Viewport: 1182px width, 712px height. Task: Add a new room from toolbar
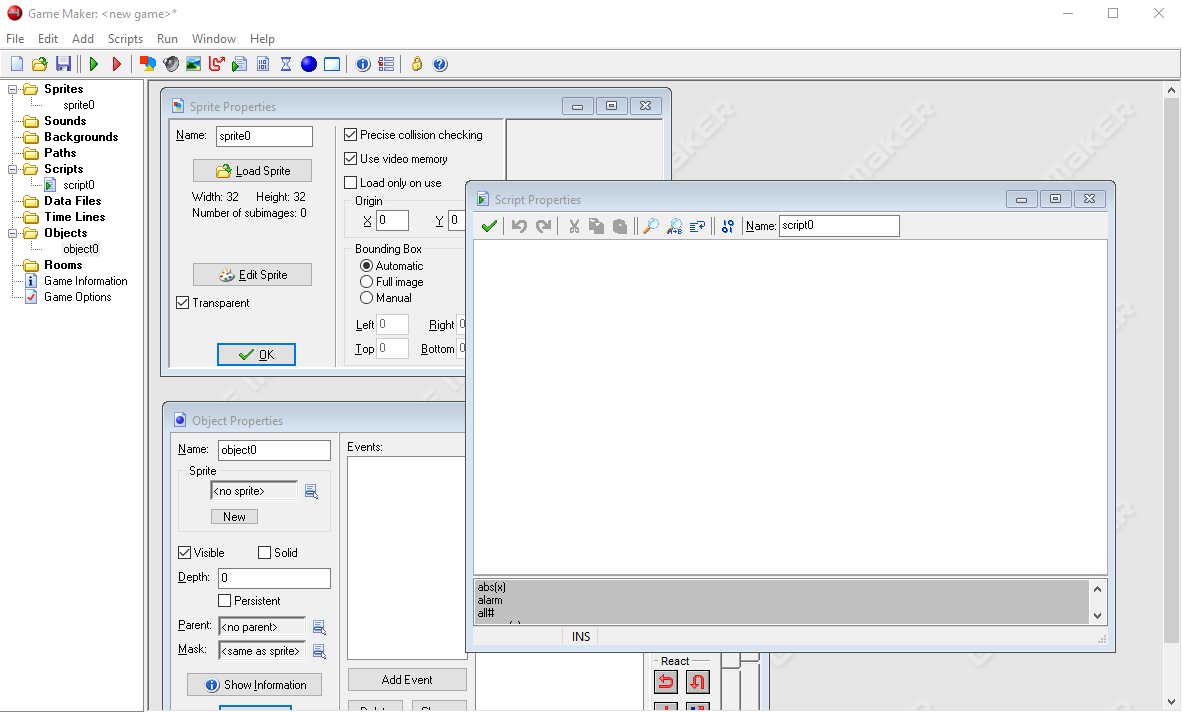pyautogui.click(x=332, y=64)
